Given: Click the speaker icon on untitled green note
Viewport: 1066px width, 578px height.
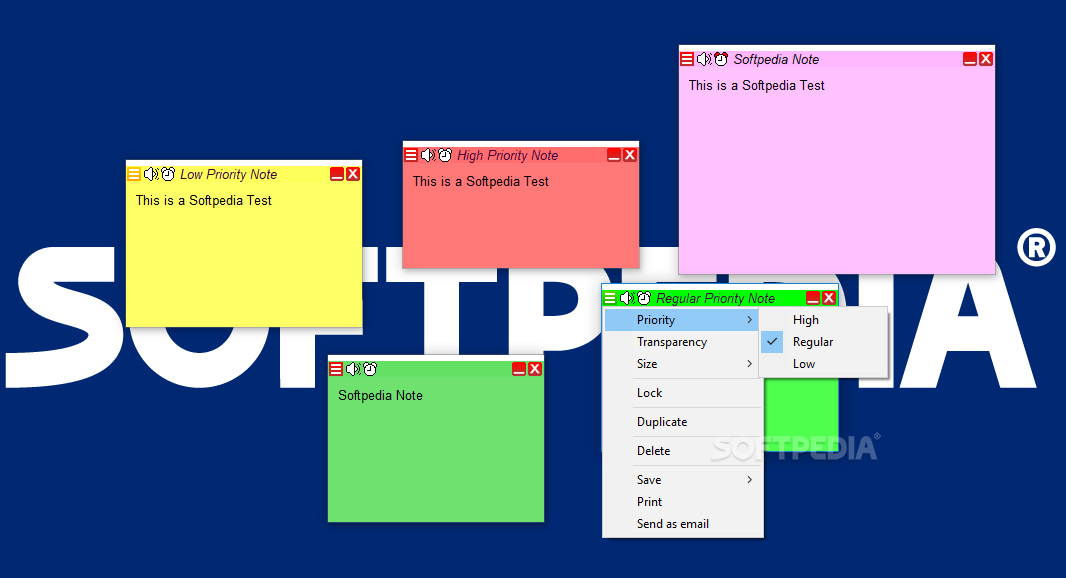Looking at the screenshot, I should [x=353, y=369].
